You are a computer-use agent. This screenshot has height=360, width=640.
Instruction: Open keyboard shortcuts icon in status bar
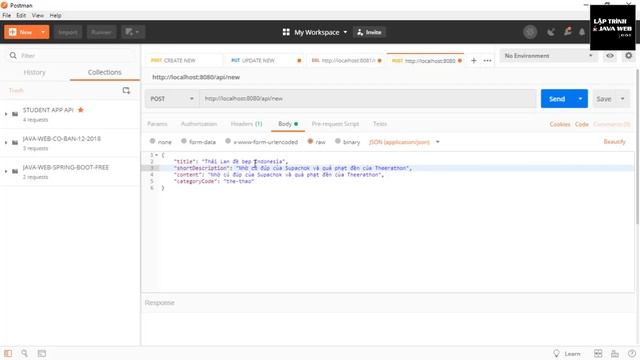click(x=615, y=353)
